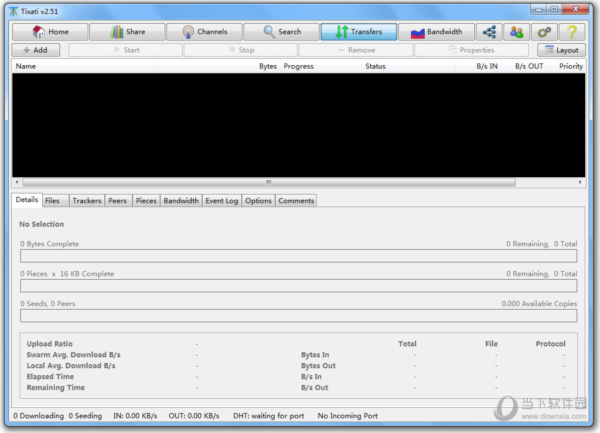Switch to the lower Bandwidth tab
The image size is (600, 433).
click(181, 201)
